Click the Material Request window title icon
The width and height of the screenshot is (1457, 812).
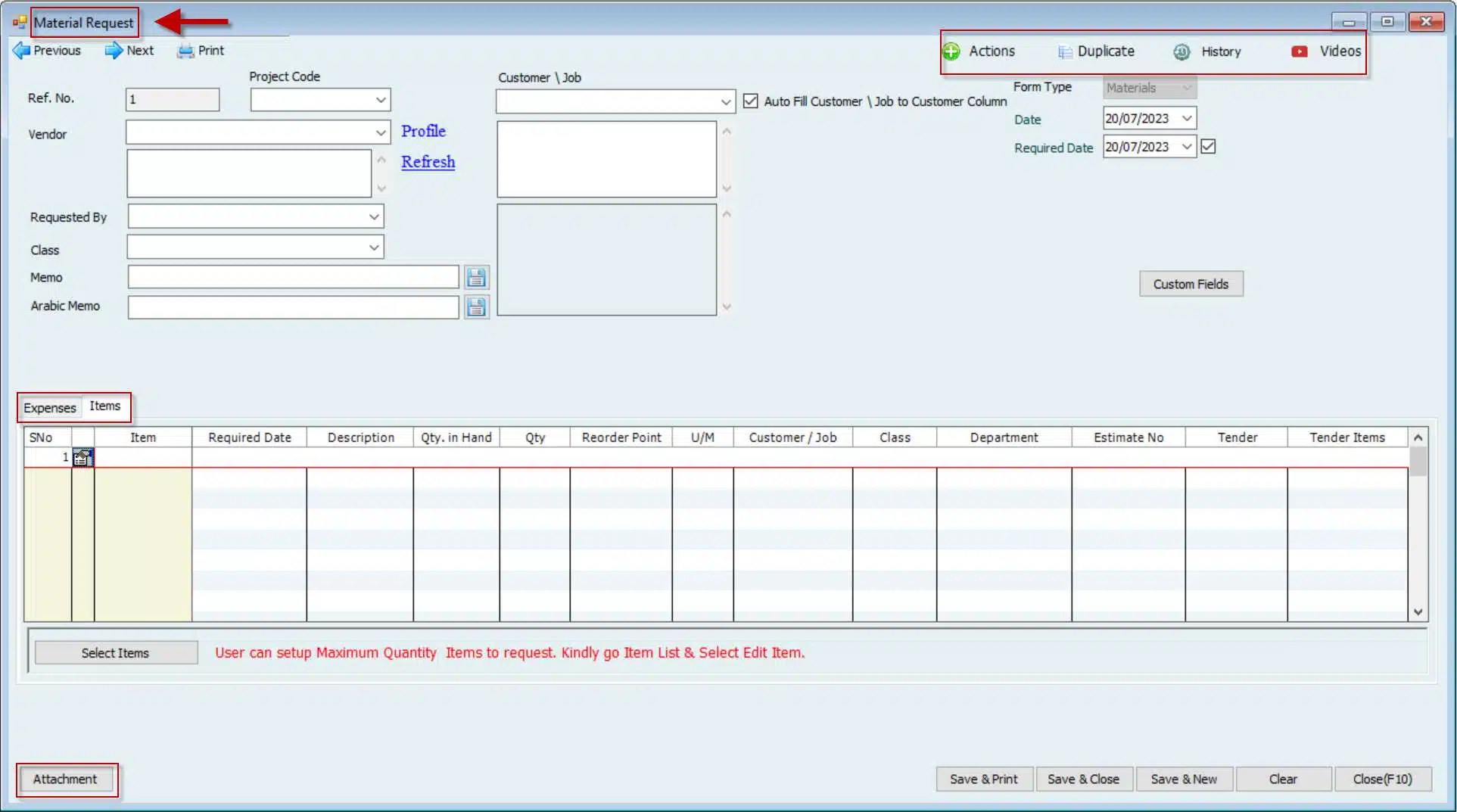(x=20, y=23)
